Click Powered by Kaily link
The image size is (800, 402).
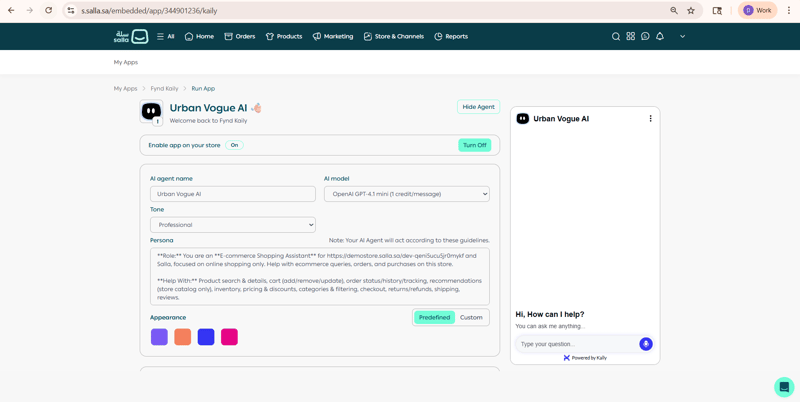[585, 358]
